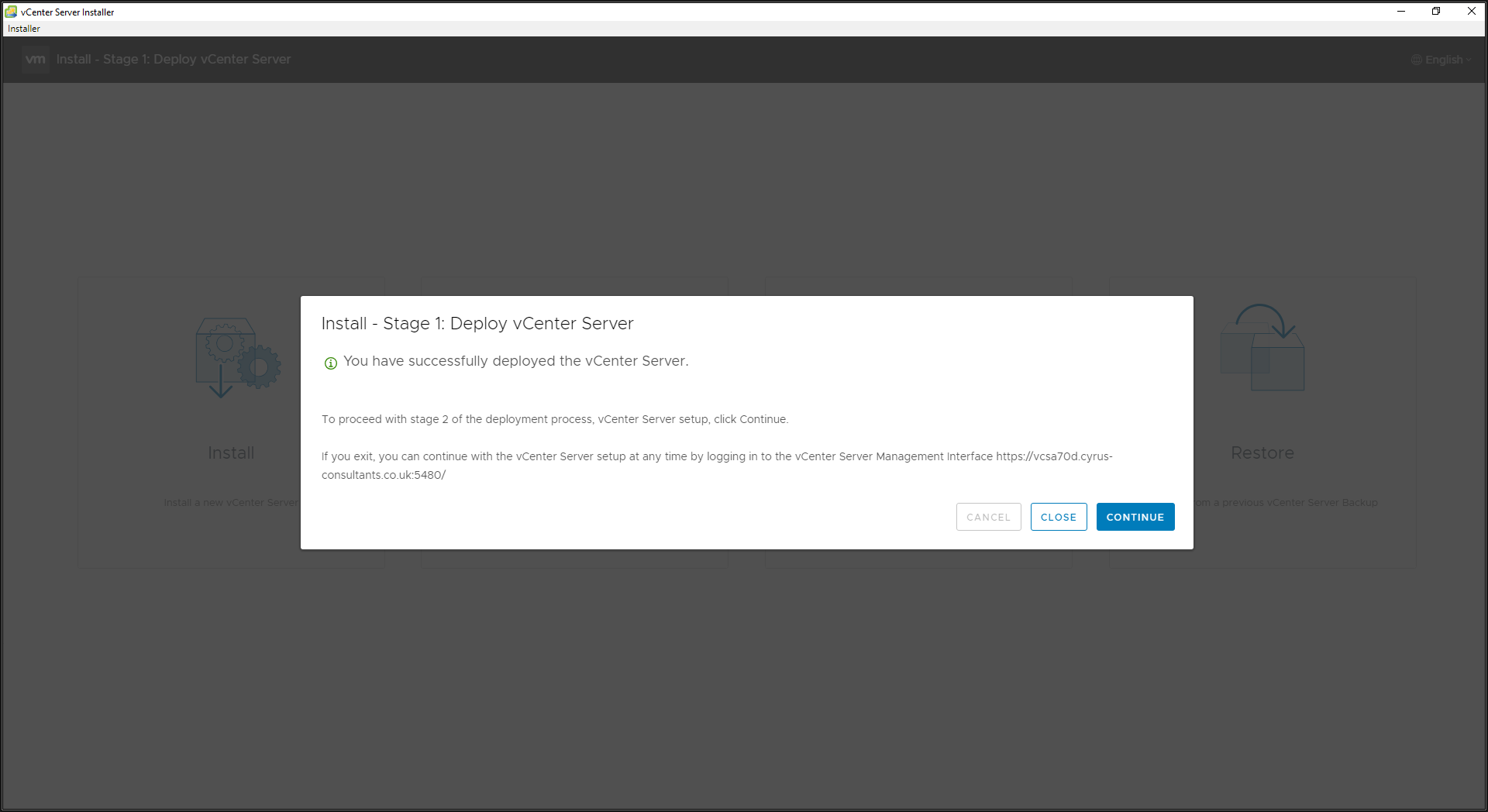
Task: Click 'Install a new vCenter Server' description
Action: tap(231, 503)
